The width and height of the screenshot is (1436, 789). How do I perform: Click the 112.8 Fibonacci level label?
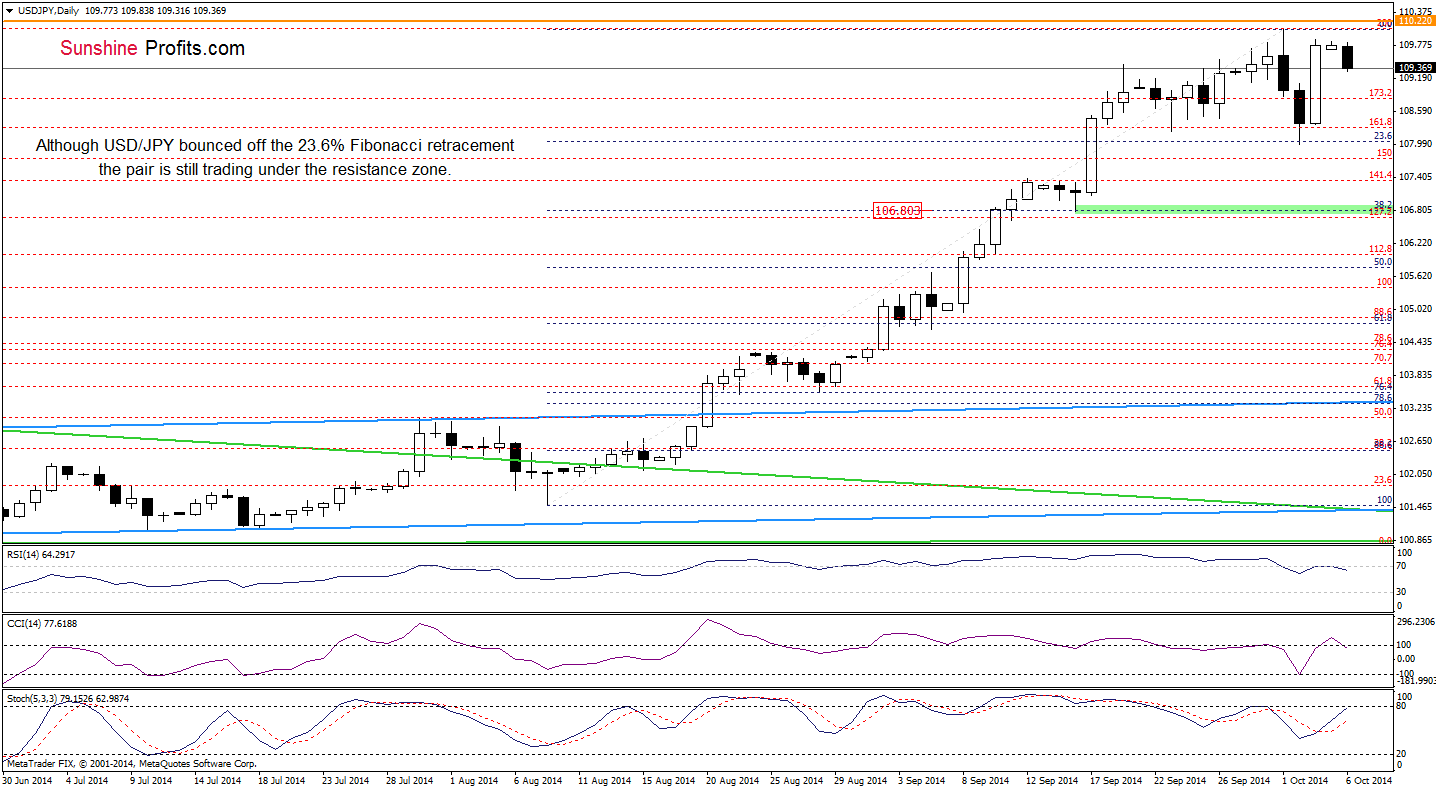coord(1381,249)
